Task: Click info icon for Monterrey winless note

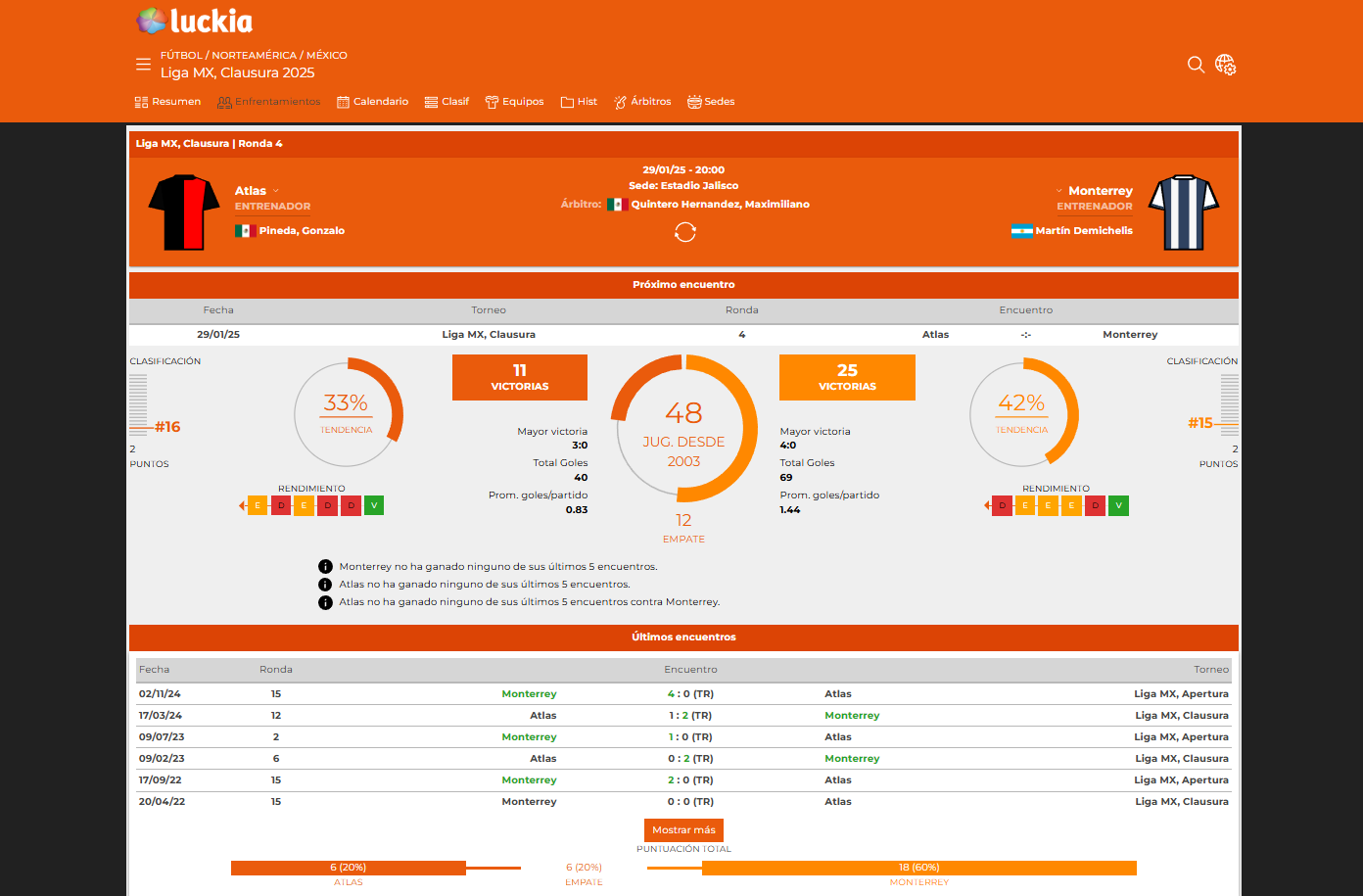Action: point(325,567)
